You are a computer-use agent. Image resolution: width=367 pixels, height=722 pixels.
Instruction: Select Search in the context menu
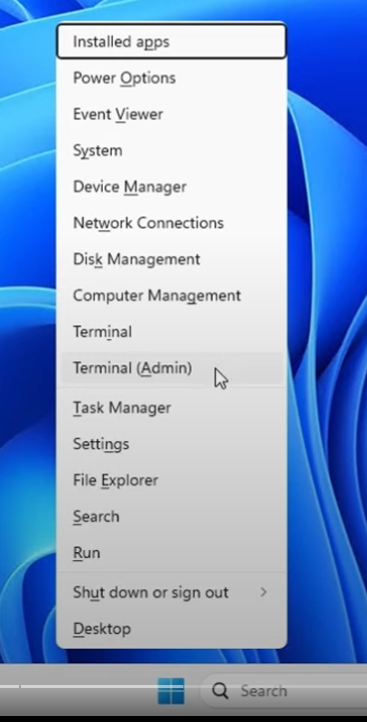click(x=171, y=517)
